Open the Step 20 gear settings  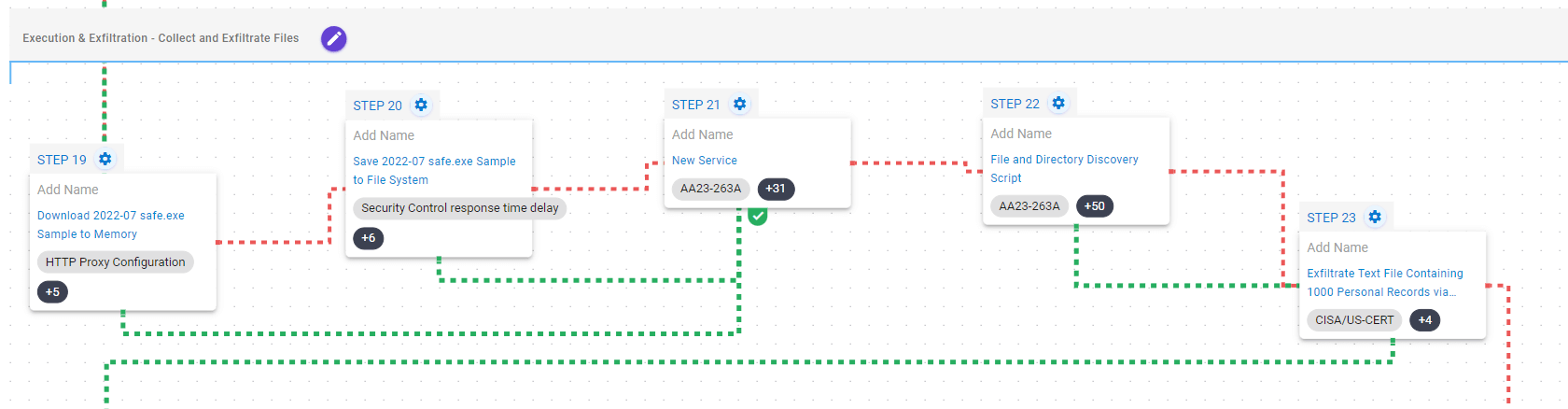point(421,106)
